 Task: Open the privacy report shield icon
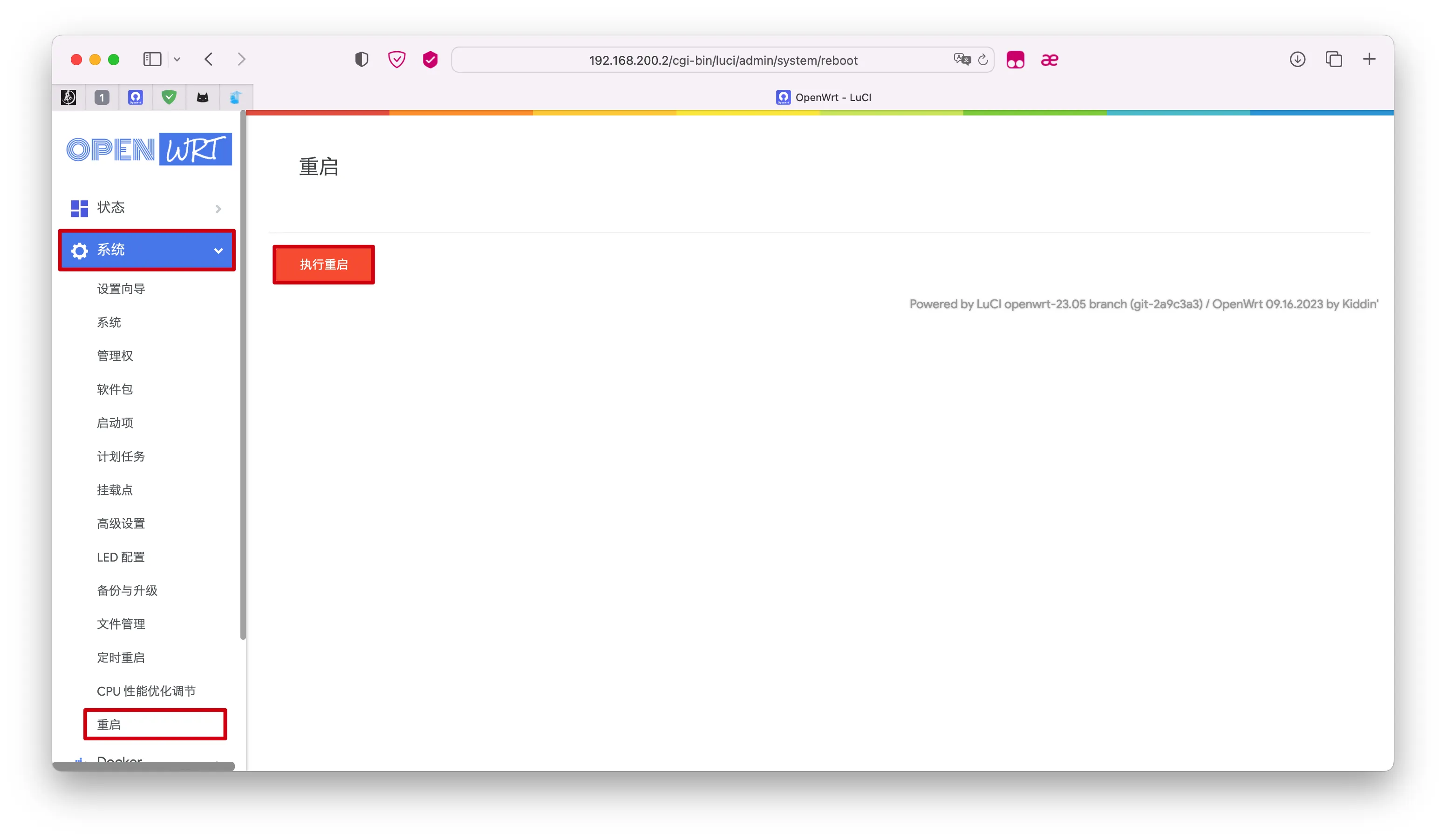(x=361, y=60)
